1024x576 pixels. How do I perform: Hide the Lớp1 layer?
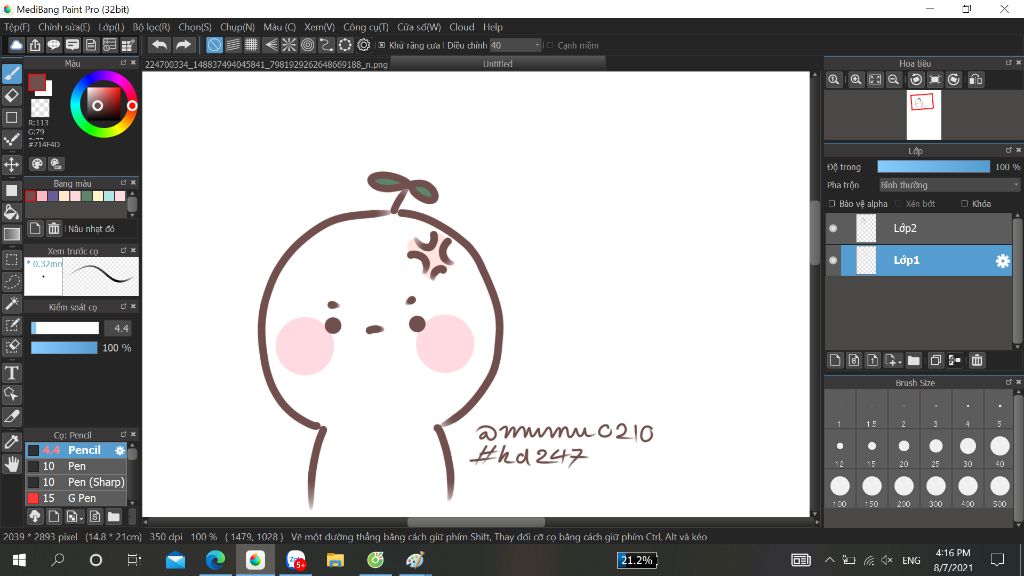833,260
